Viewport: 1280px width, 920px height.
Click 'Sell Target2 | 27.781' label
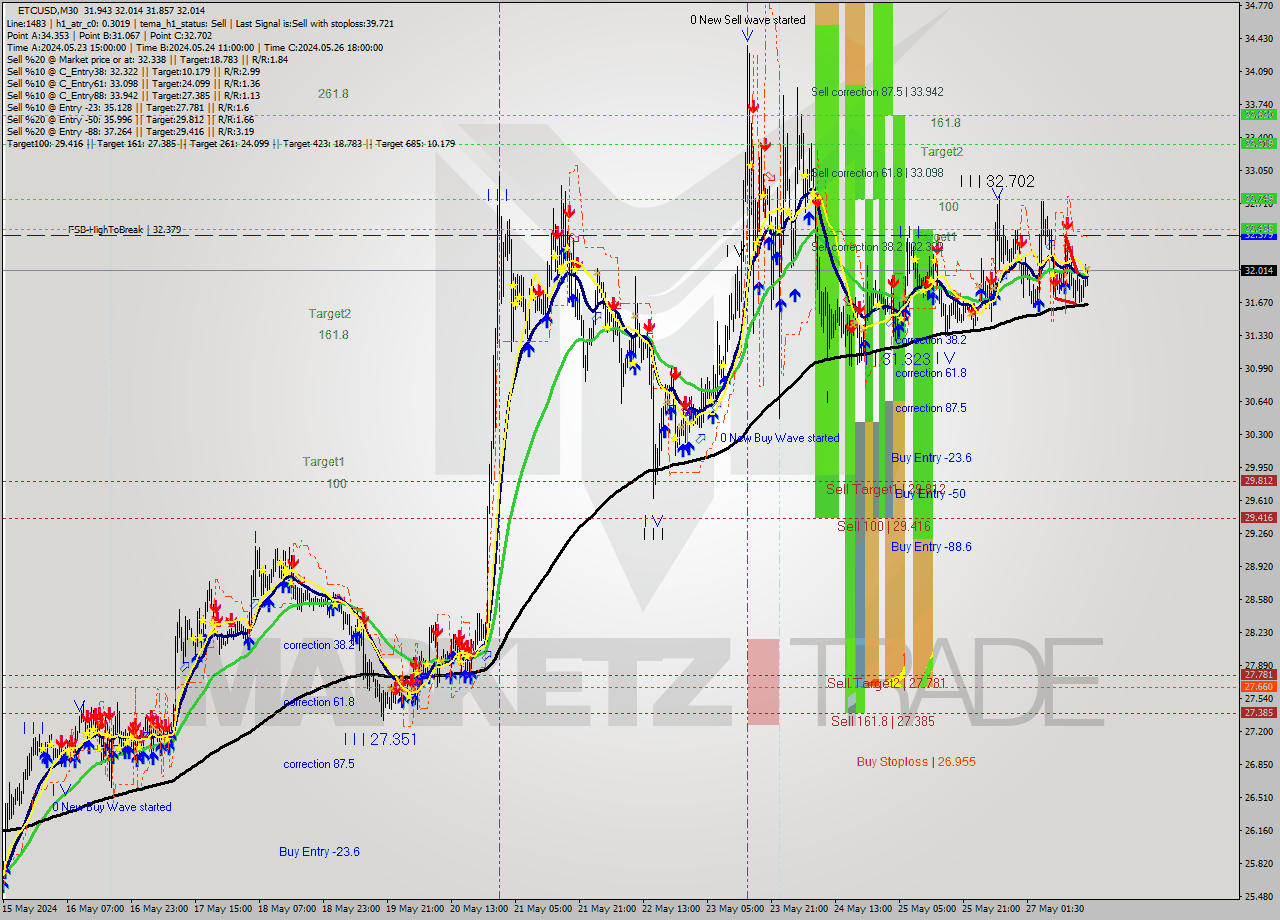point(886,683)
